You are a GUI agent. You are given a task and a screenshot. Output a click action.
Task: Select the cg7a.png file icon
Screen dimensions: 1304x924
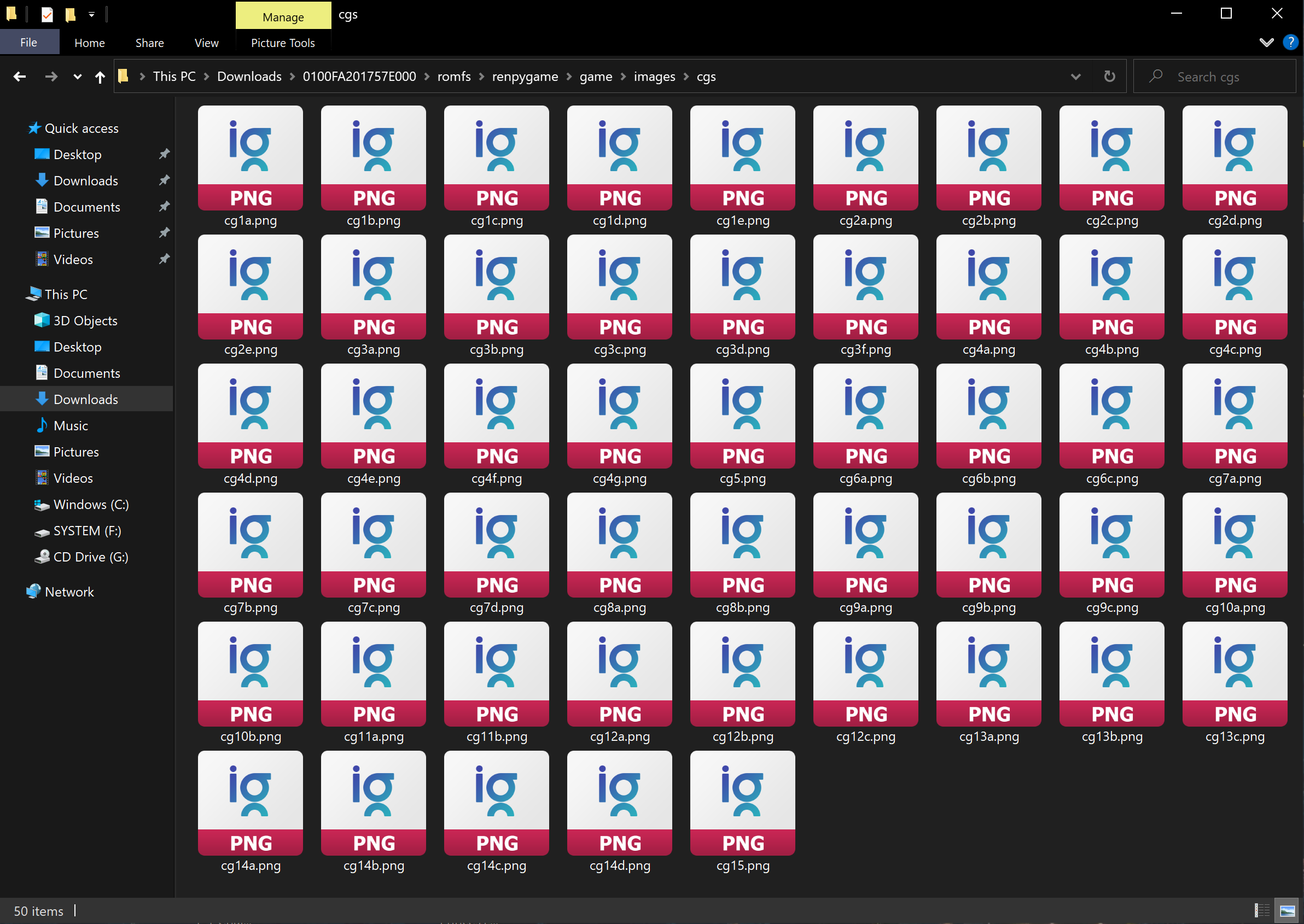(x=1235, y=416)
